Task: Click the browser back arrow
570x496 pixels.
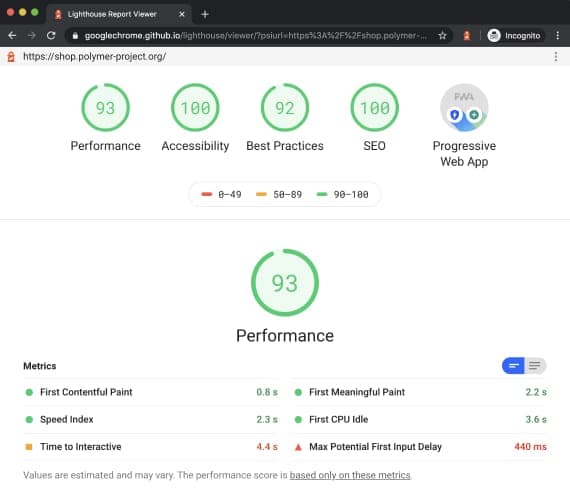Action: (12, 35)
